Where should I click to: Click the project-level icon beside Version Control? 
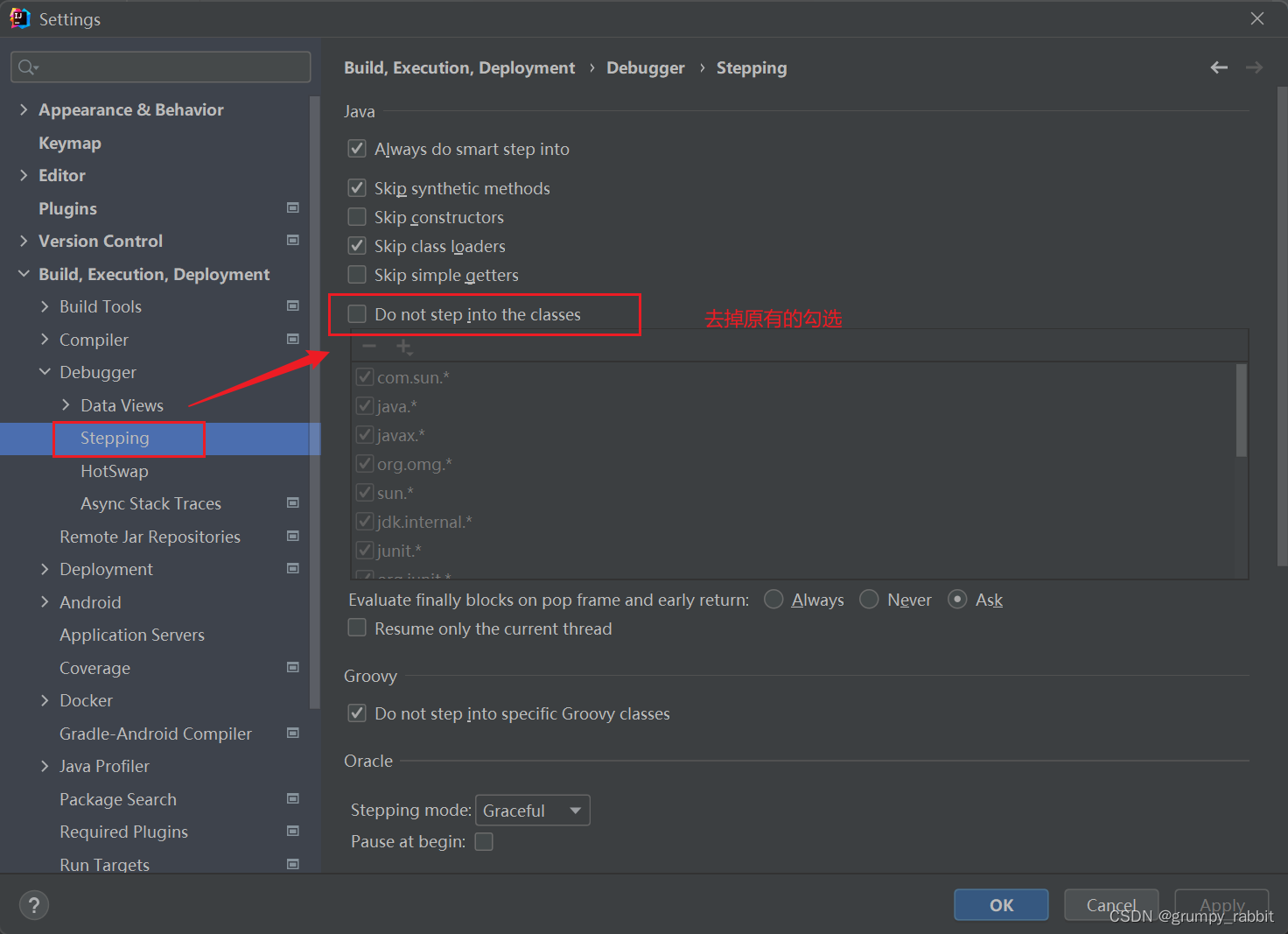click(x=293, y=240)
